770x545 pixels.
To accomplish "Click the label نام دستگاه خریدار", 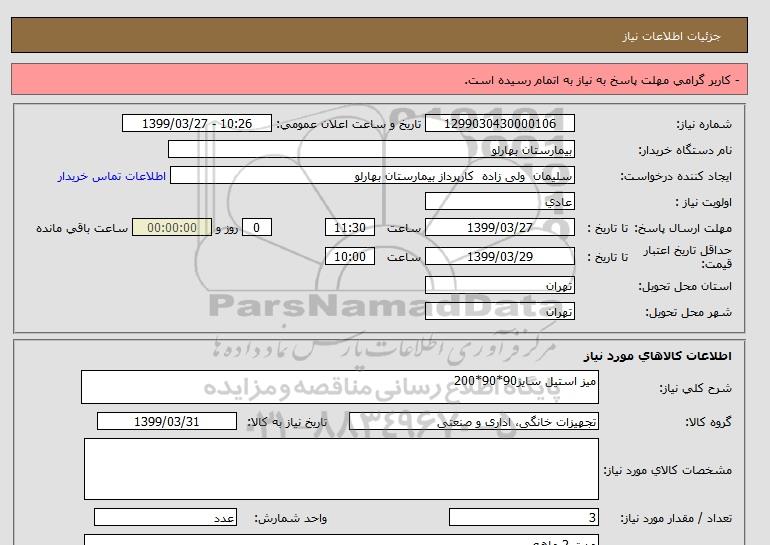I will click(x=685, y=150).
